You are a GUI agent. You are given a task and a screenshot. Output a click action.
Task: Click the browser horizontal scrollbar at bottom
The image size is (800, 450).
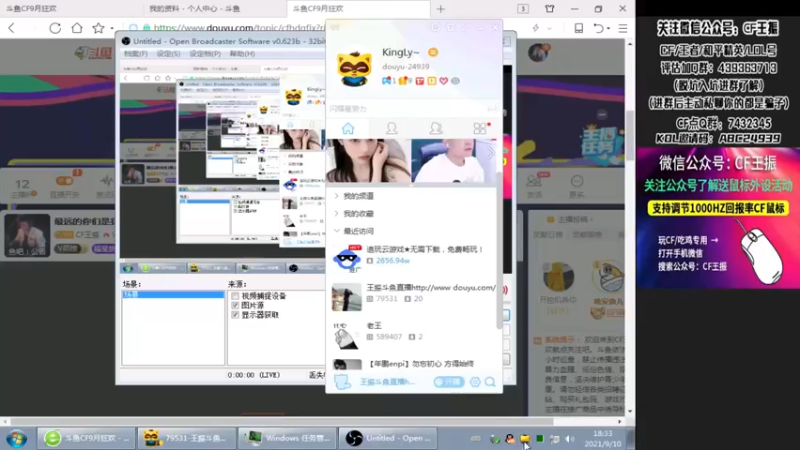point(282,421)
